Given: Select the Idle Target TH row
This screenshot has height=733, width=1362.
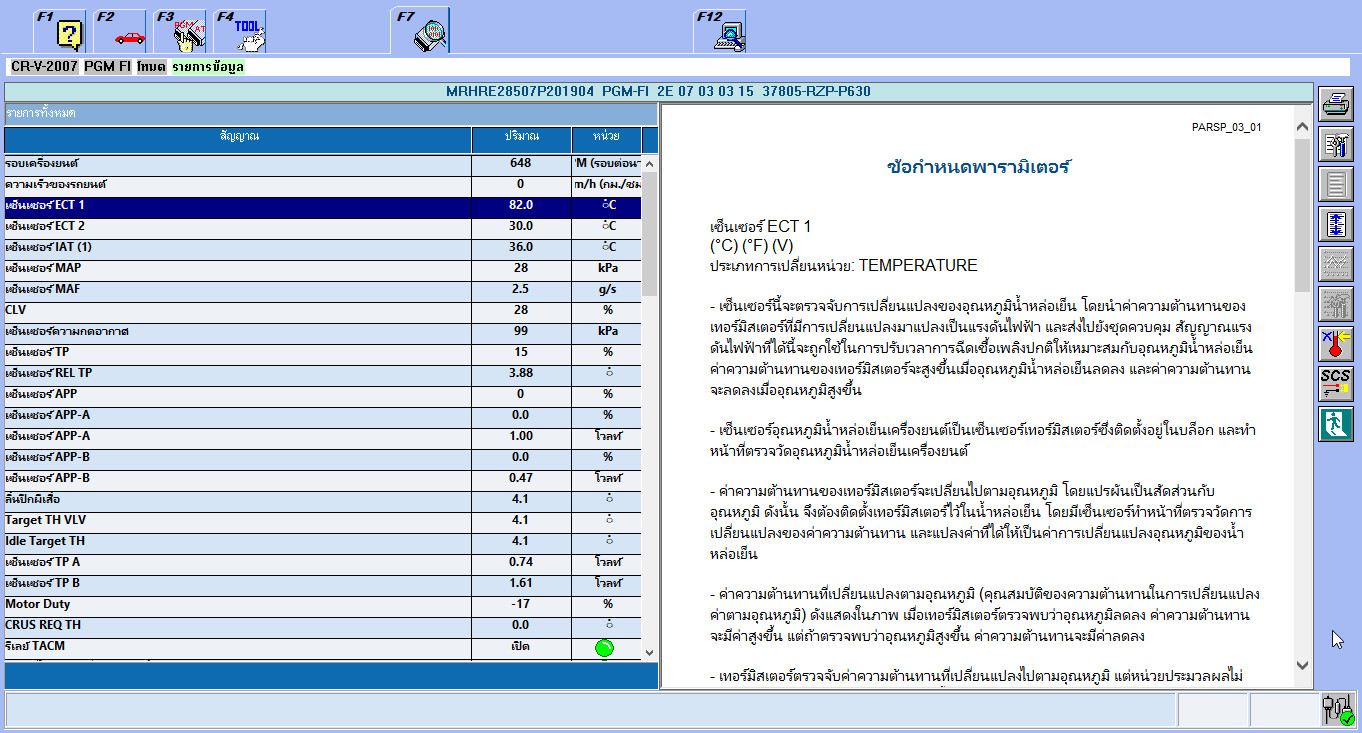Looking at the screenshot, I should tap(322, 542).
